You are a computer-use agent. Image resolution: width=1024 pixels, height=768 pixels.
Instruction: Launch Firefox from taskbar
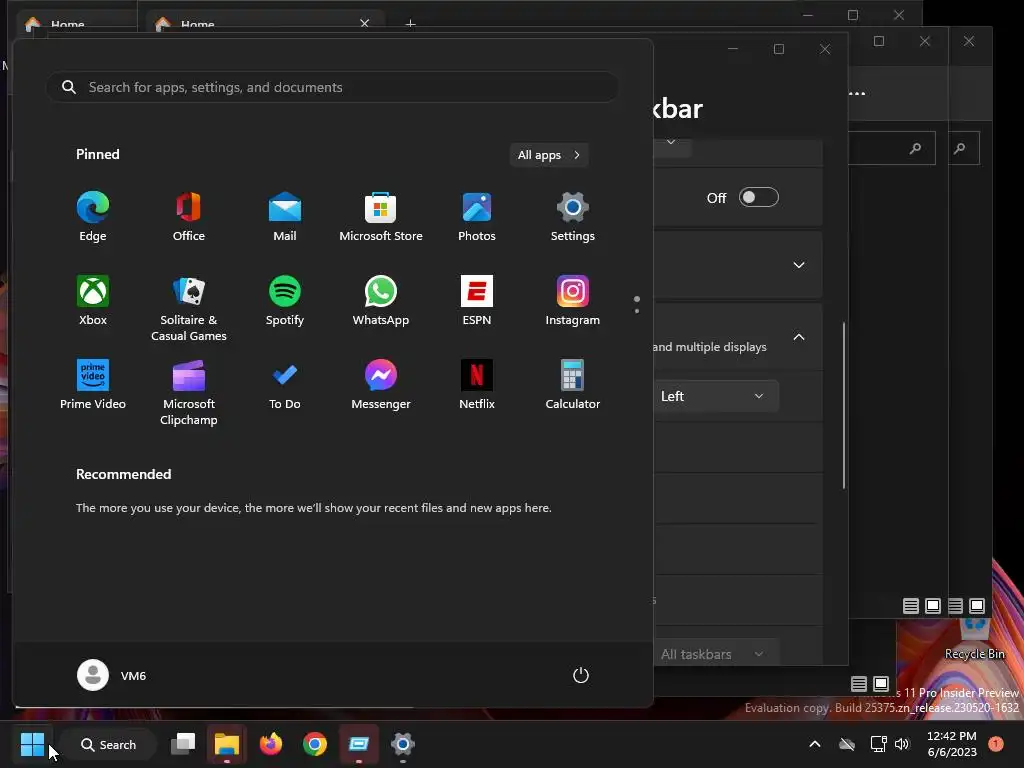pyautogui.click(x=271, y=744)
